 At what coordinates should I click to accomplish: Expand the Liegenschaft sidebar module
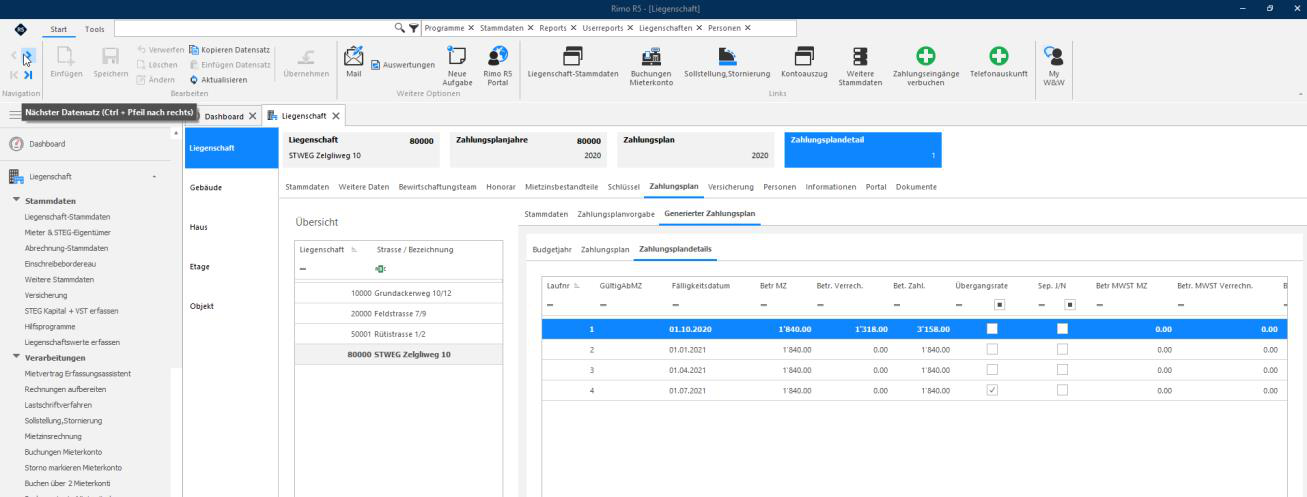(x=154, y=177)
